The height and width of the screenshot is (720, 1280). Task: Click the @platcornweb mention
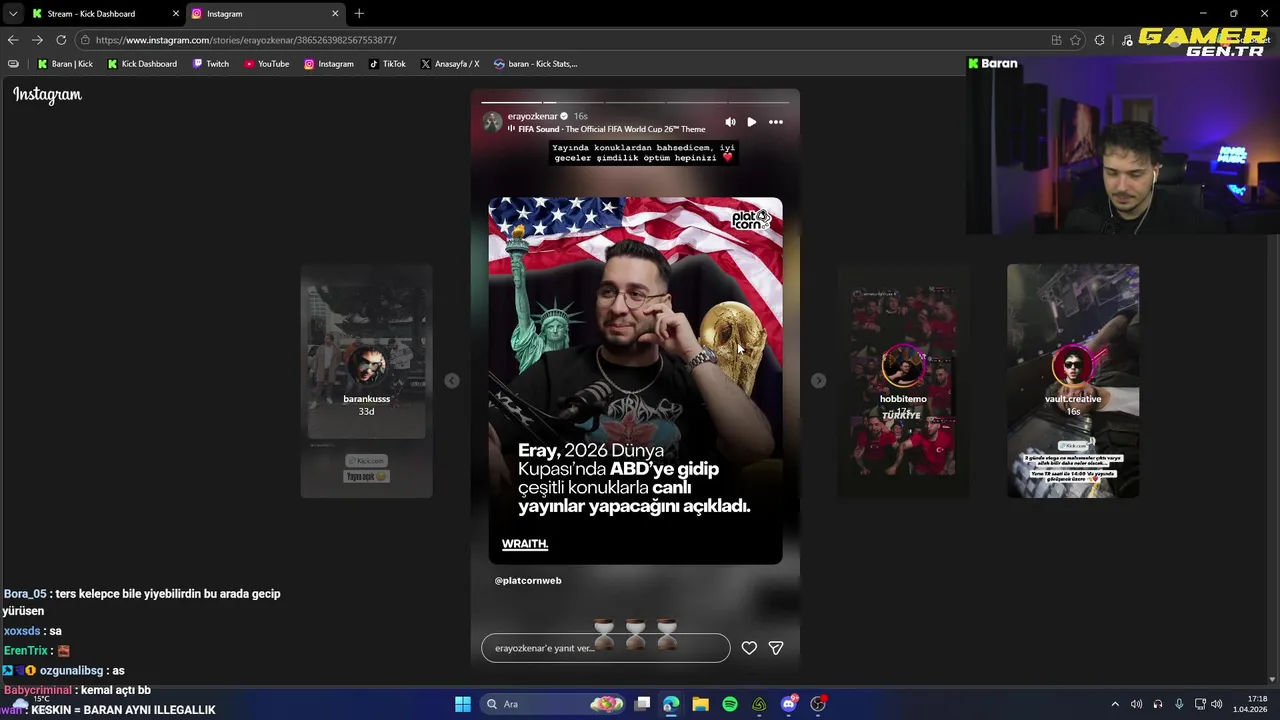[528, 580]
